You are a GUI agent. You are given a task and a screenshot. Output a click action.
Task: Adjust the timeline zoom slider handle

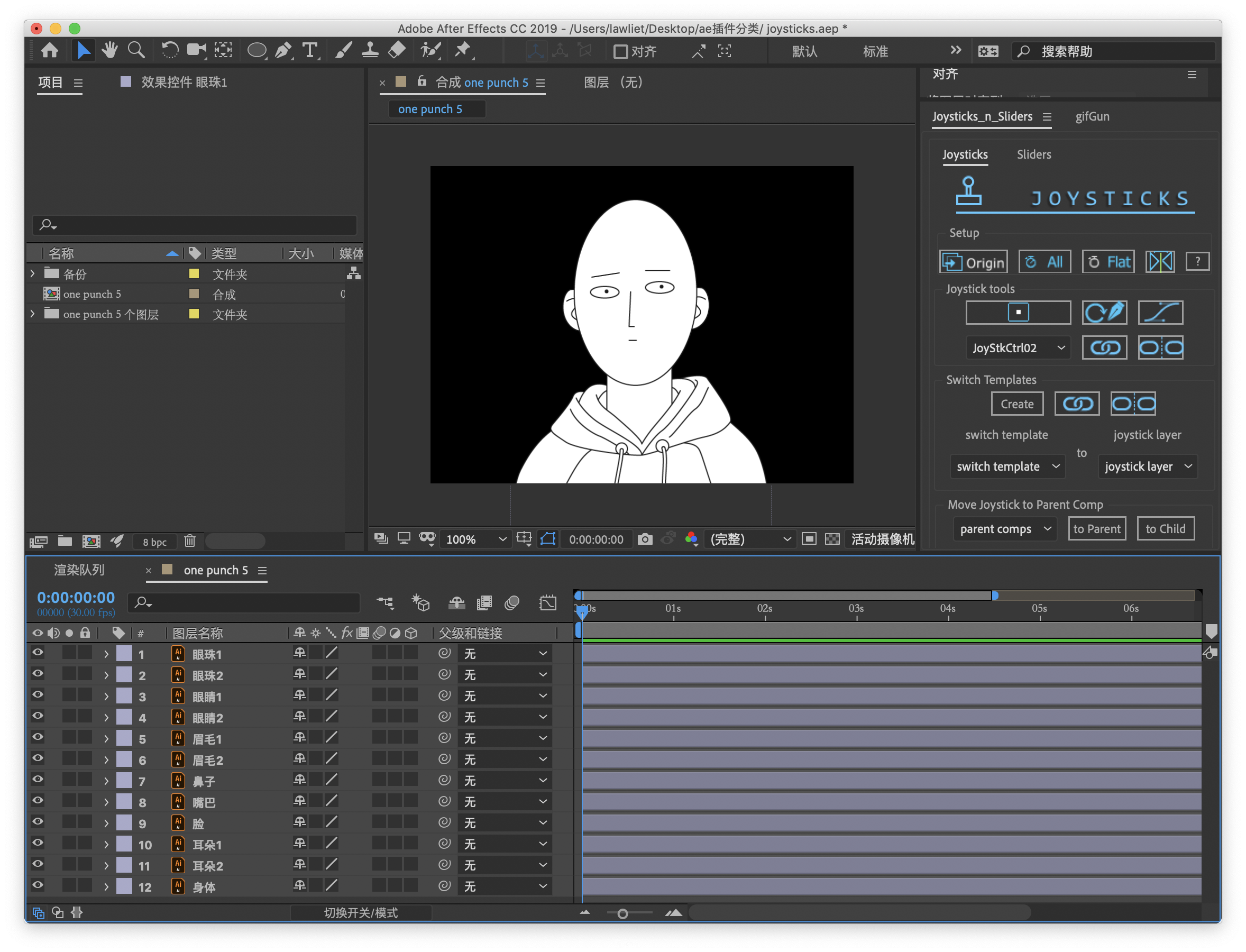click(x=622, y=913)
